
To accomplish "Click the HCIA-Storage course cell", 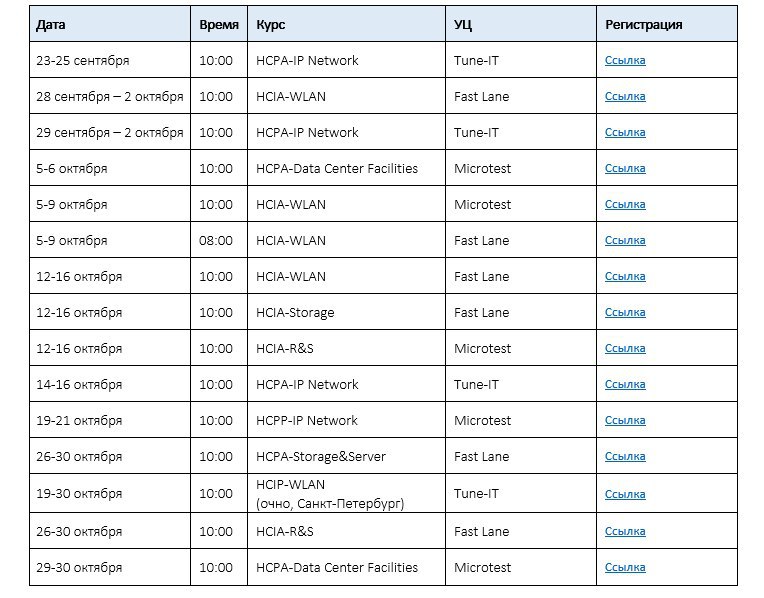I will tap(295, 312).
